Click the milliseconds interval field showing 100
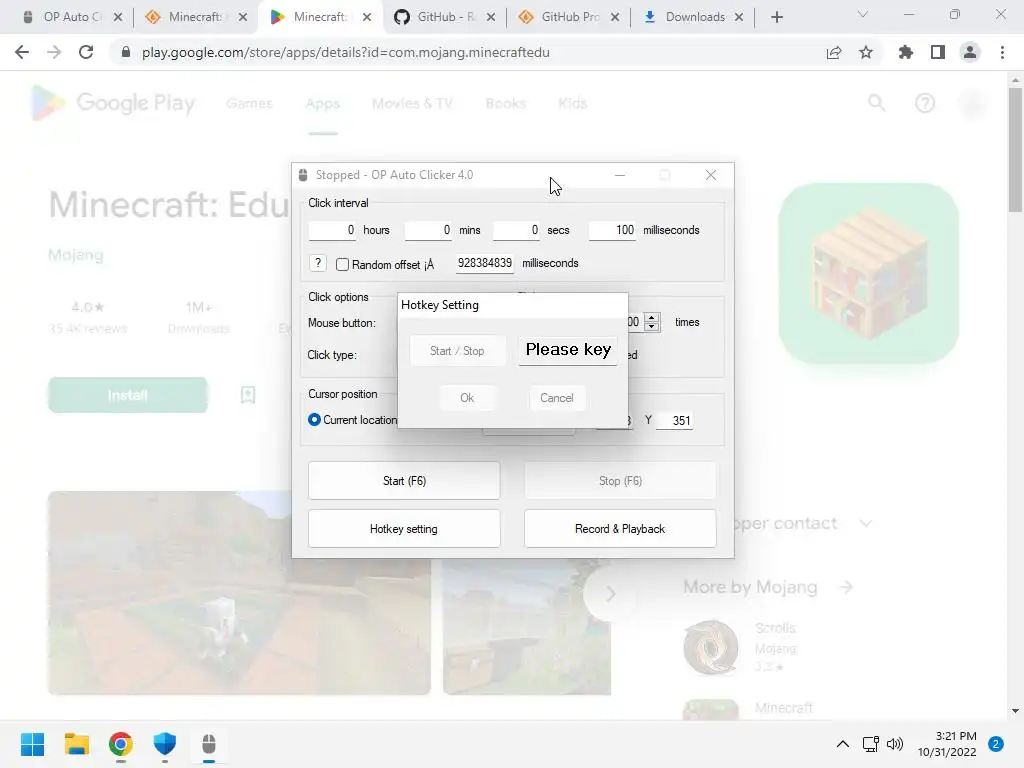 point(613,230)
